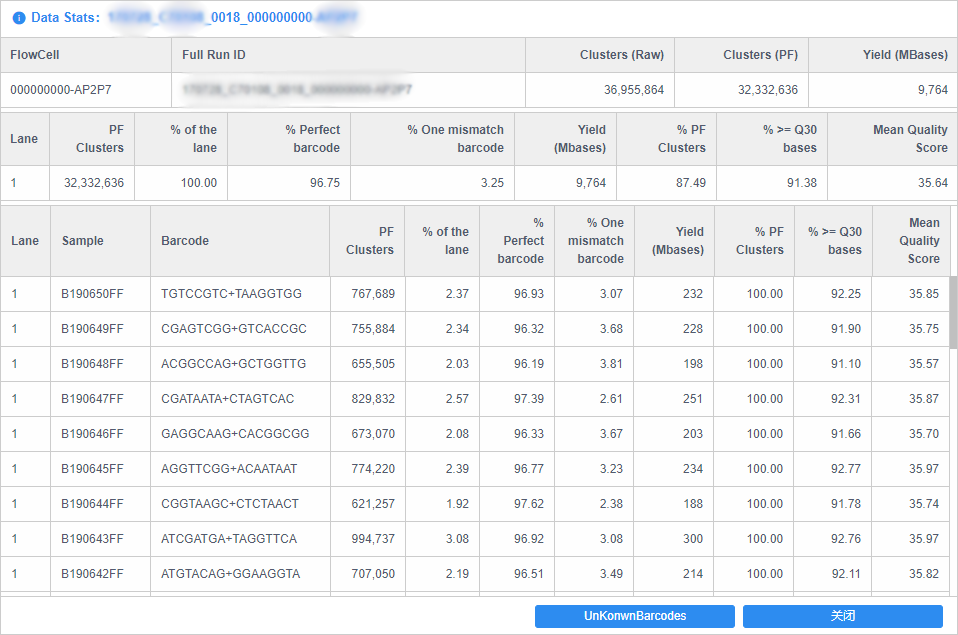Open the UnKonwnBarcodes button
This screenshot has width=958, height=635.
pos(635,616)
